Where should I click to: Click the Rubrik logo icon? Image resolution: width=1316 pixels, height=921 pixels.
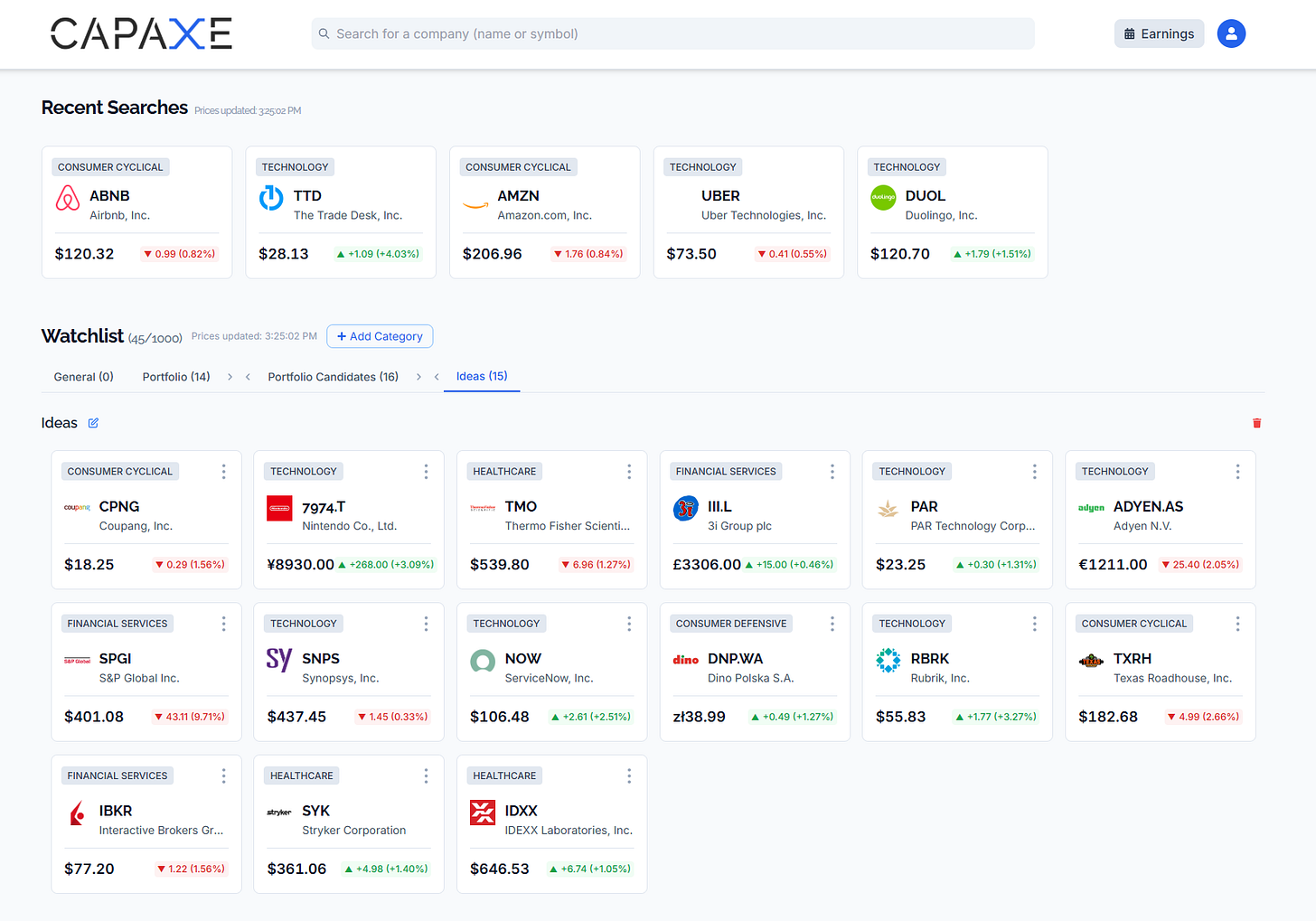[888, 661]
